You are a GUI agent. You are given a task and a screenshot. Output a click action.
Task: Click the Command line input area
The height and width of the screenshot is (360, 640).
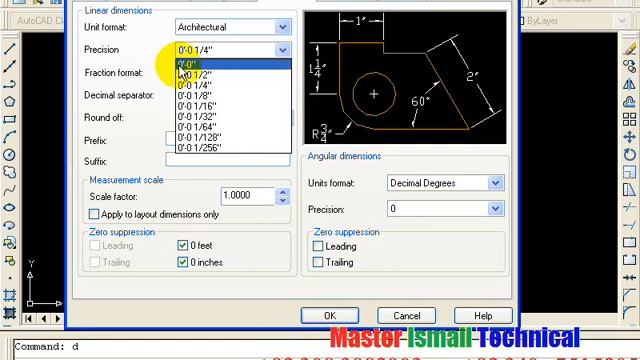pyautogui.click(x=327, y=347)
